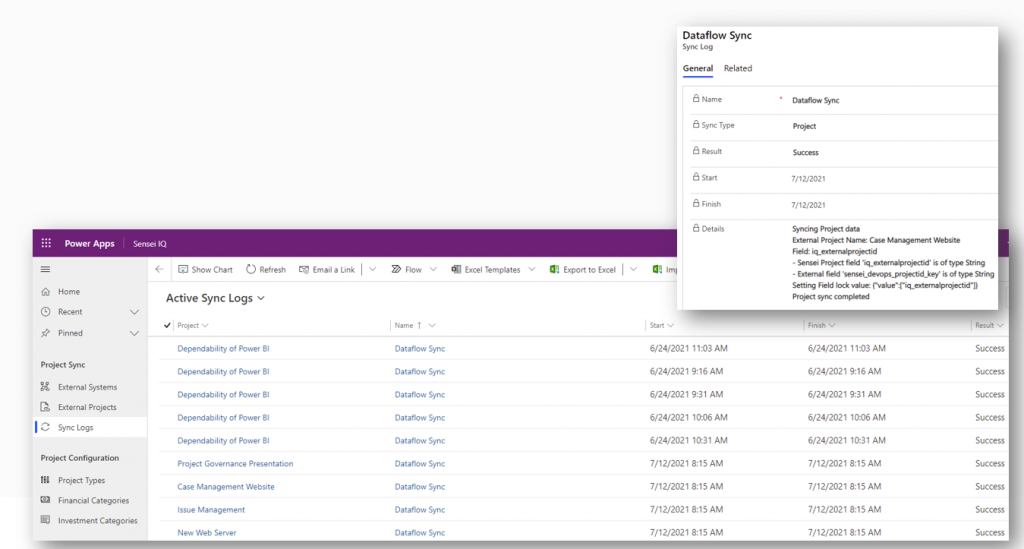1024x549 pixels.
Task: Open the Start column header dropdown
Action: coord(671,325)
